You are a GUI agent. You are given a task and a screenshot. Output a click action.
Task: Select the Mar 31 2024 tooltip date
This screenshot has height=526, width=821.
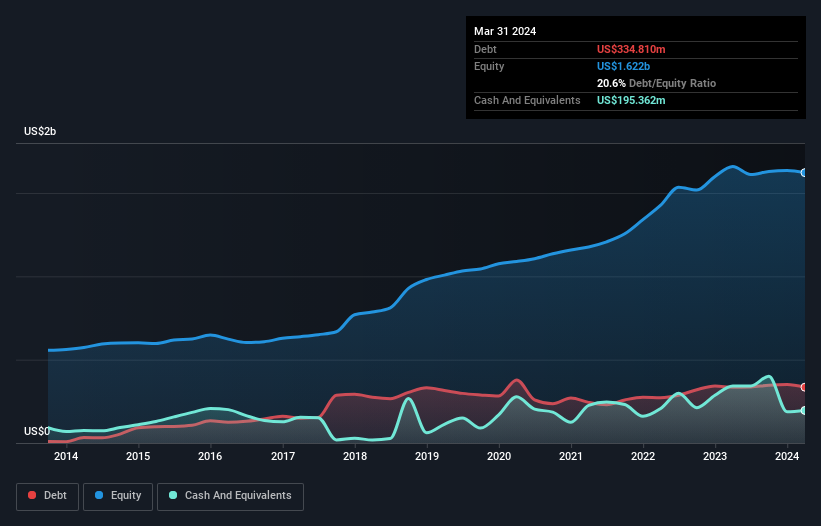[505, 31]
